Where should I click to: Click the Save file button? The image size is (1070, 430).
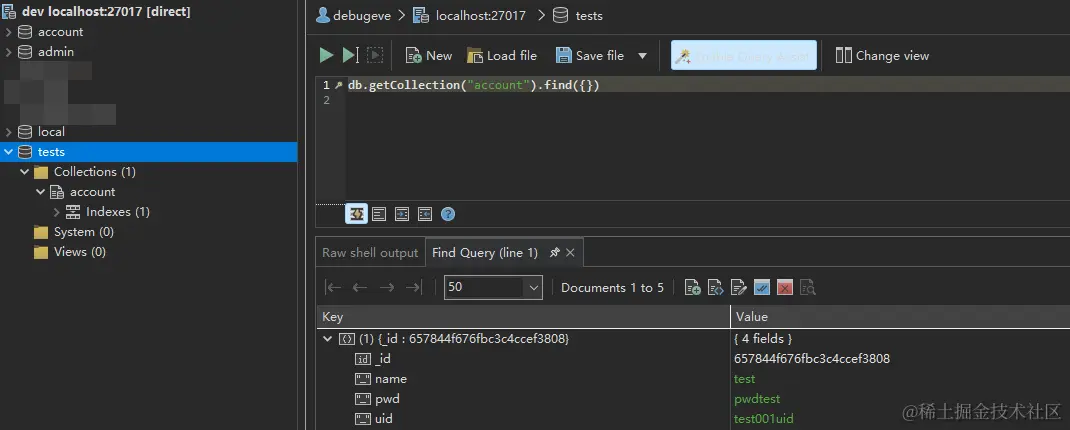(590, 56)
